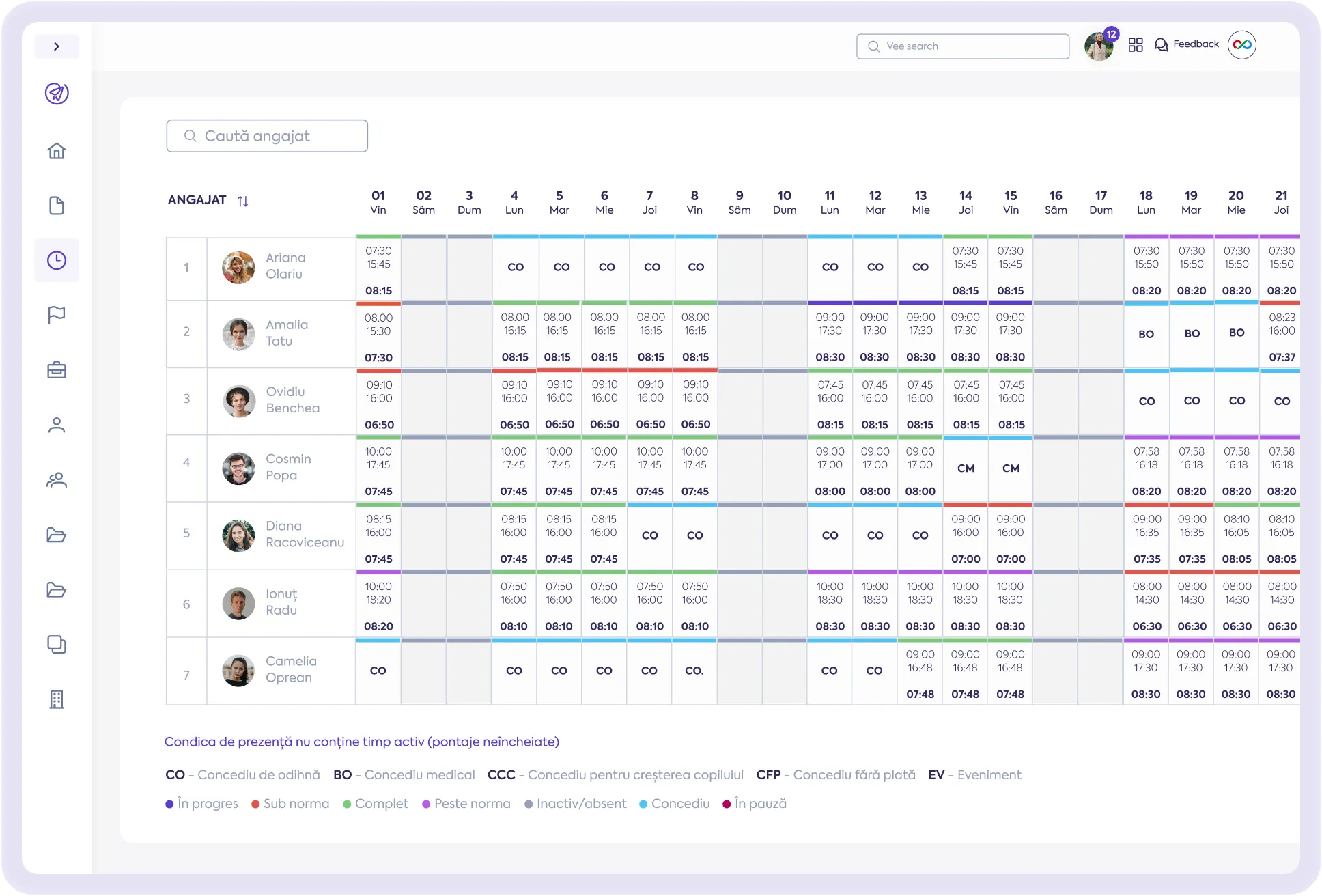Viewport: 1322px width, 896px height.
Task: Click Ovidiu Benchea's CO cell on day 21
Action: click(1282, 401)
